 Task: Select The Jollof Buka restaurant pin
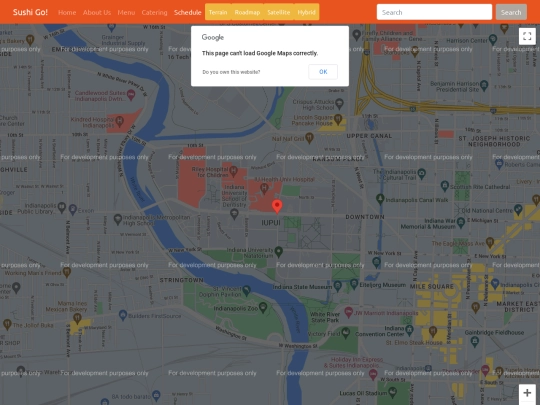click(7, 324)
